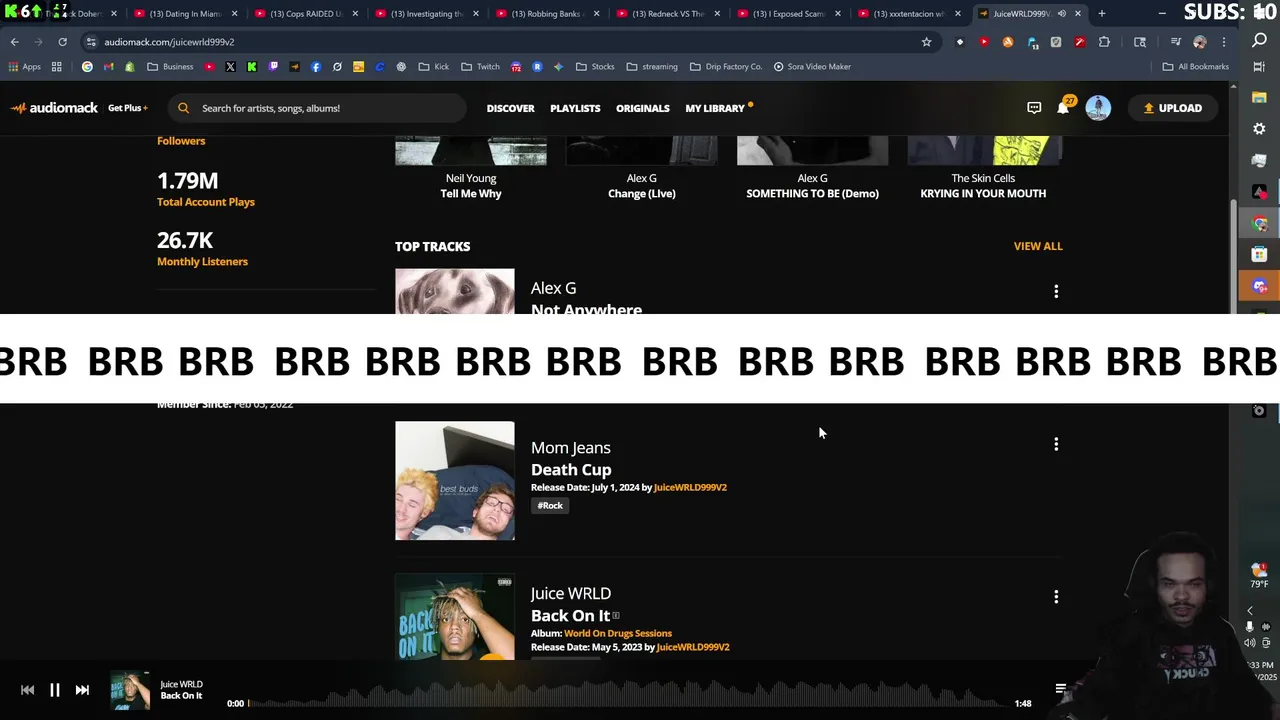The height and width of the screenshot is (720, 1280).
Task: Pause the currently playing song
Action: click(x=55, y=690)
